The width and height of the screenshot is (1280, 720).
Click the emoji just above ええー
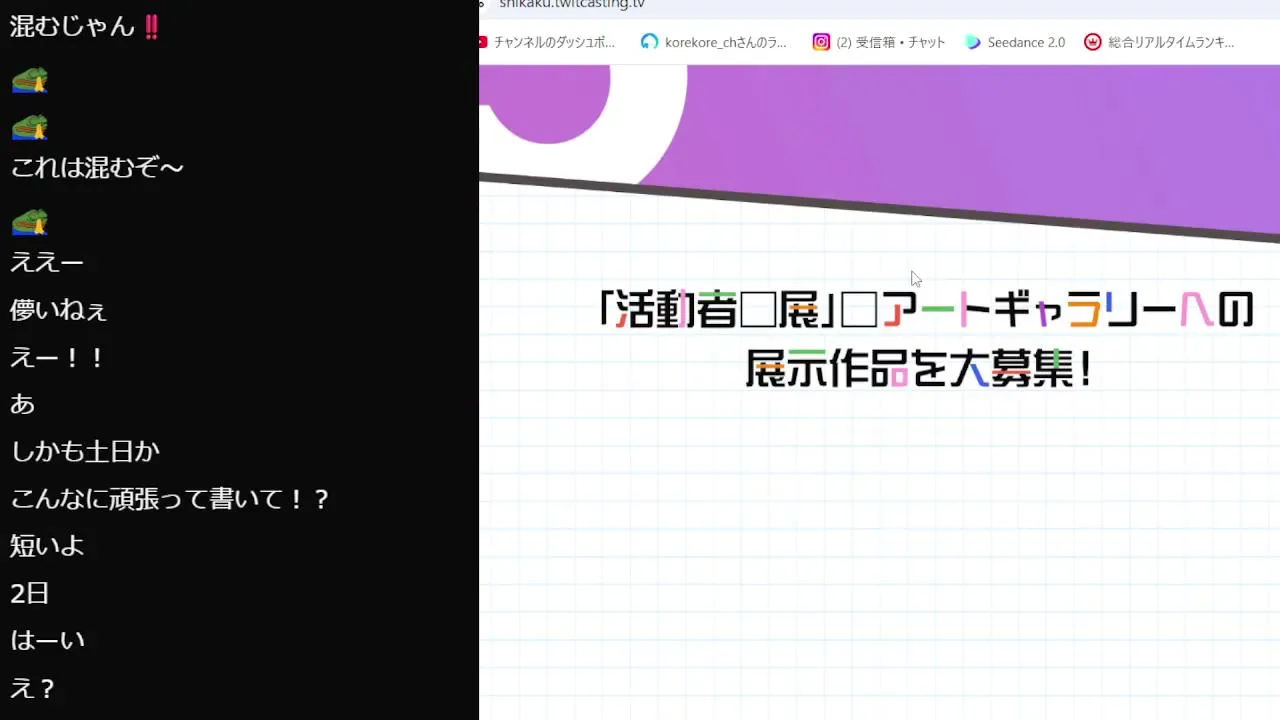(30, 221)
